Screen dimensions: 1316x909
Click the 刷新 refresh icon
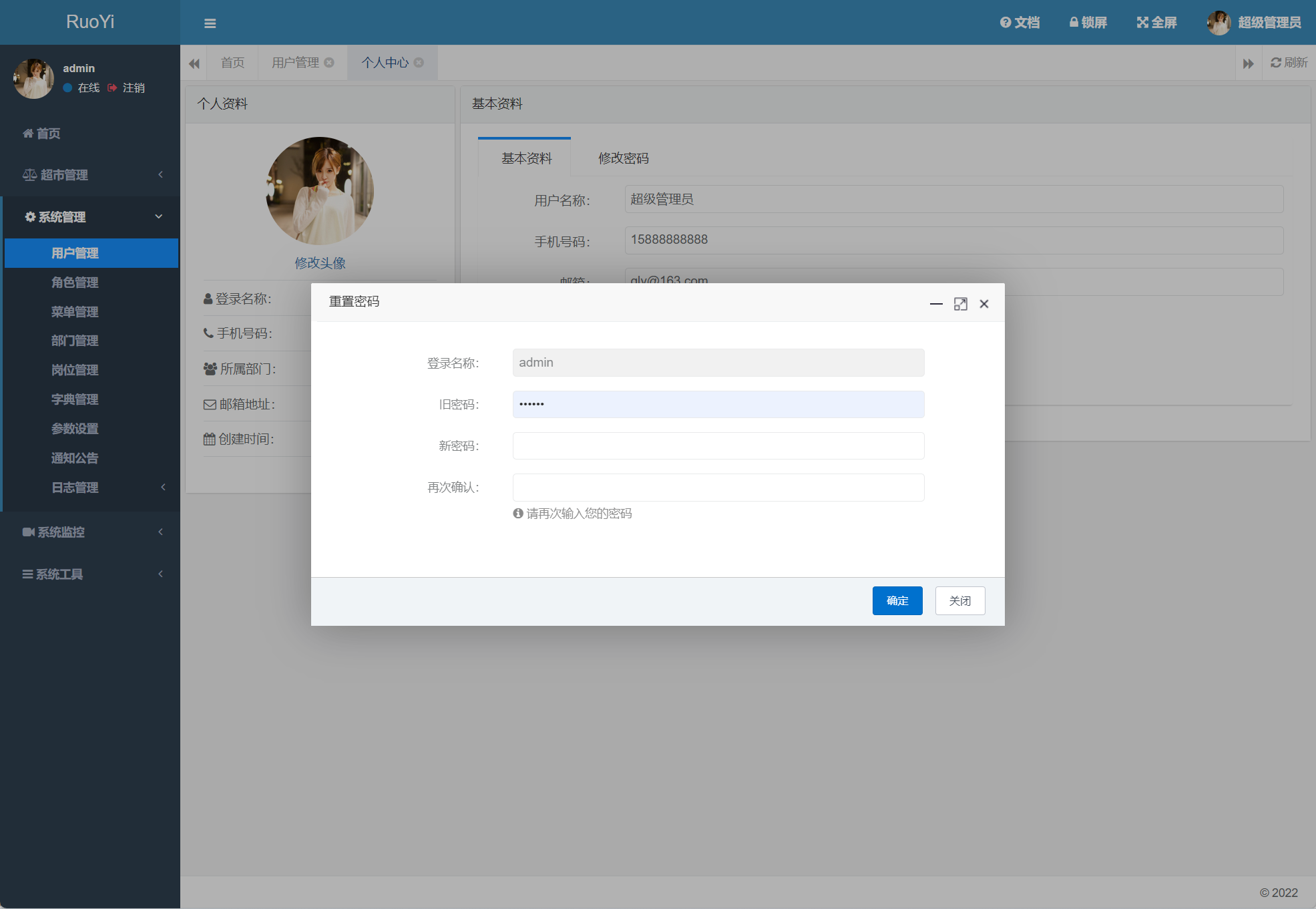(1289, 63)
